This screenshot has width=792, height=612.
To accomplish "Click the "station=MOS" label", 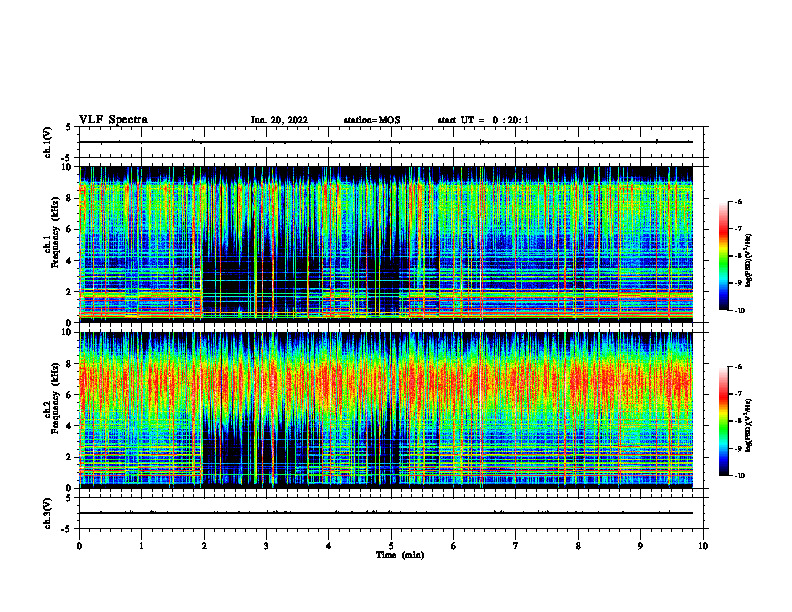I will click(372, 120).
